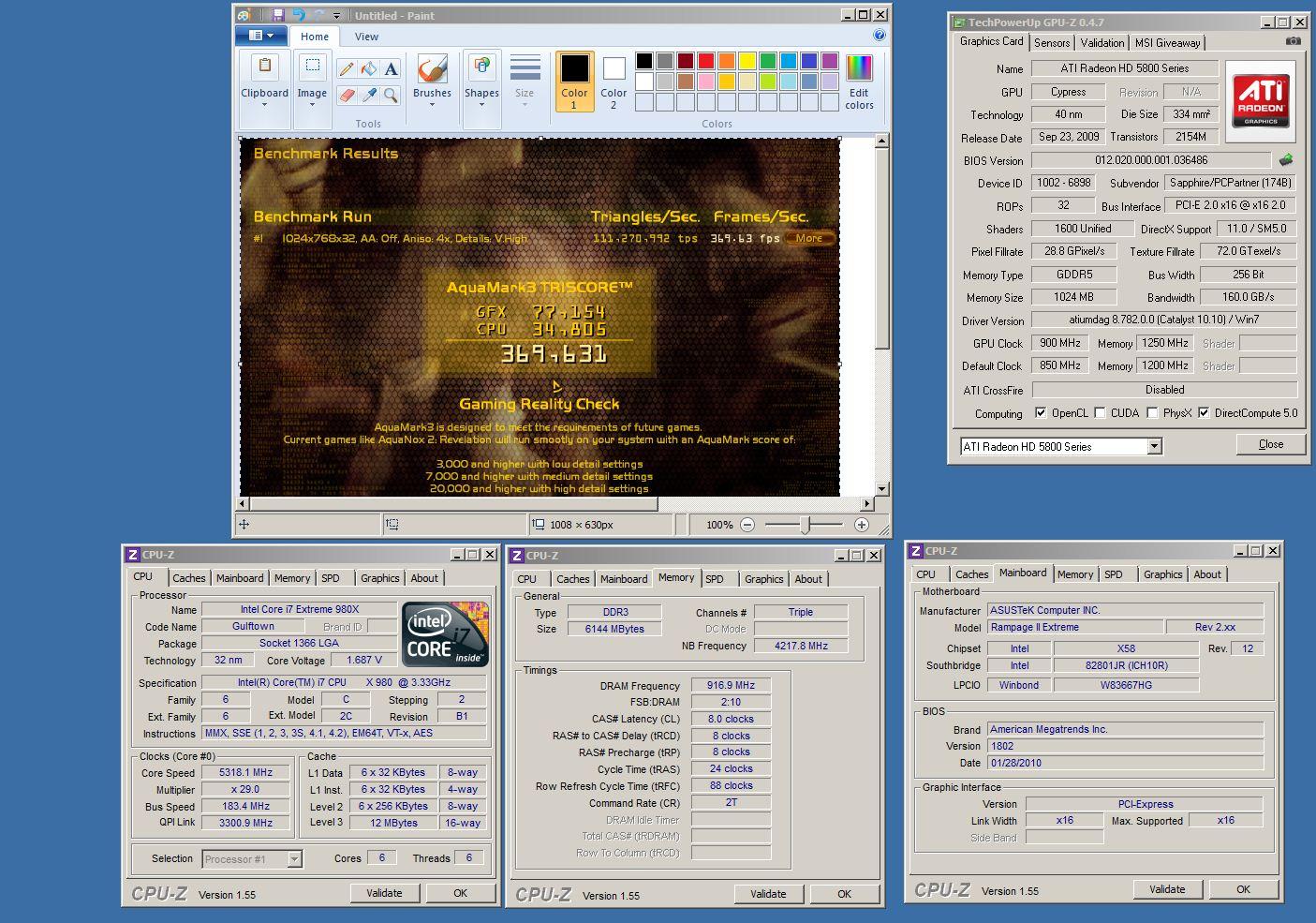
Task: Open SPD tab in the Memory CPU-Z window
Action: [x=715, y=579]
